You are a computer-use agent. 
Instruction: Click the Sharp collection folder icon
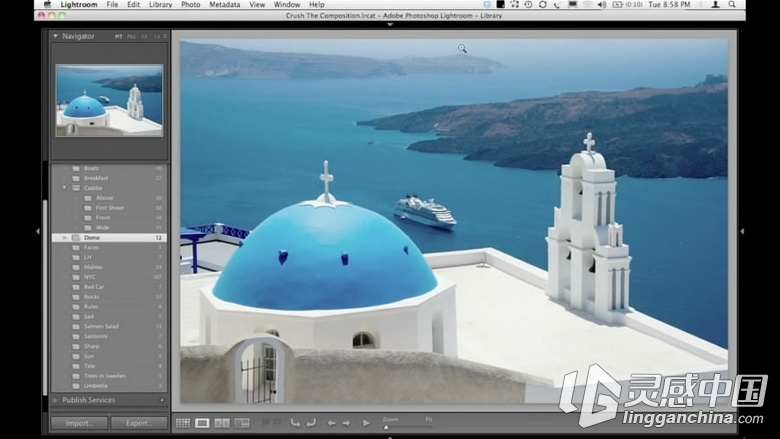click(76, 346)
